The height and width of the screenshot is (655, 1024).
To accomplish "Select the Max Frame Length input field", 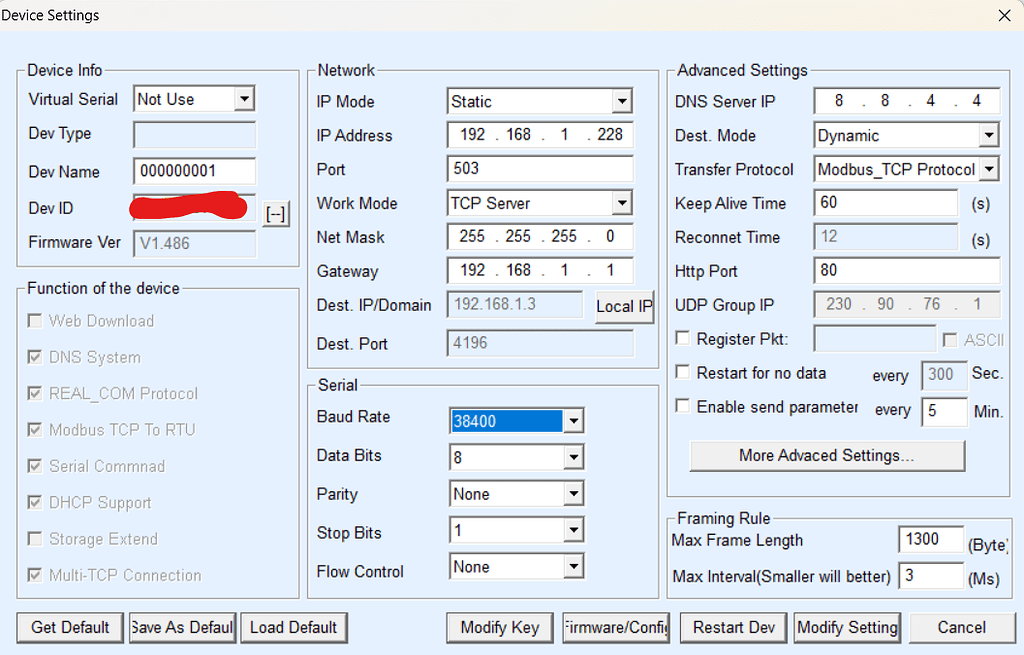I will [x=930, y=539].
